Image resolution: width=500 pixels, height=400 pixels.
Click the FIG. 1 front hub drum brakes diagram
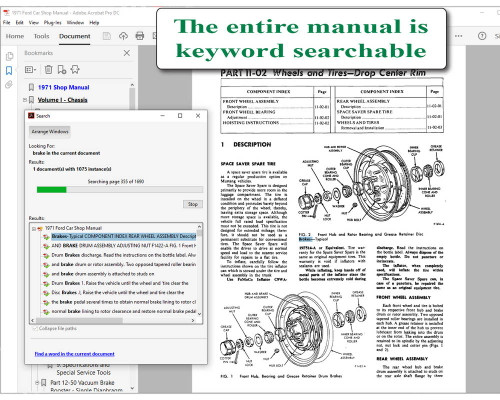tap(292, 331)
